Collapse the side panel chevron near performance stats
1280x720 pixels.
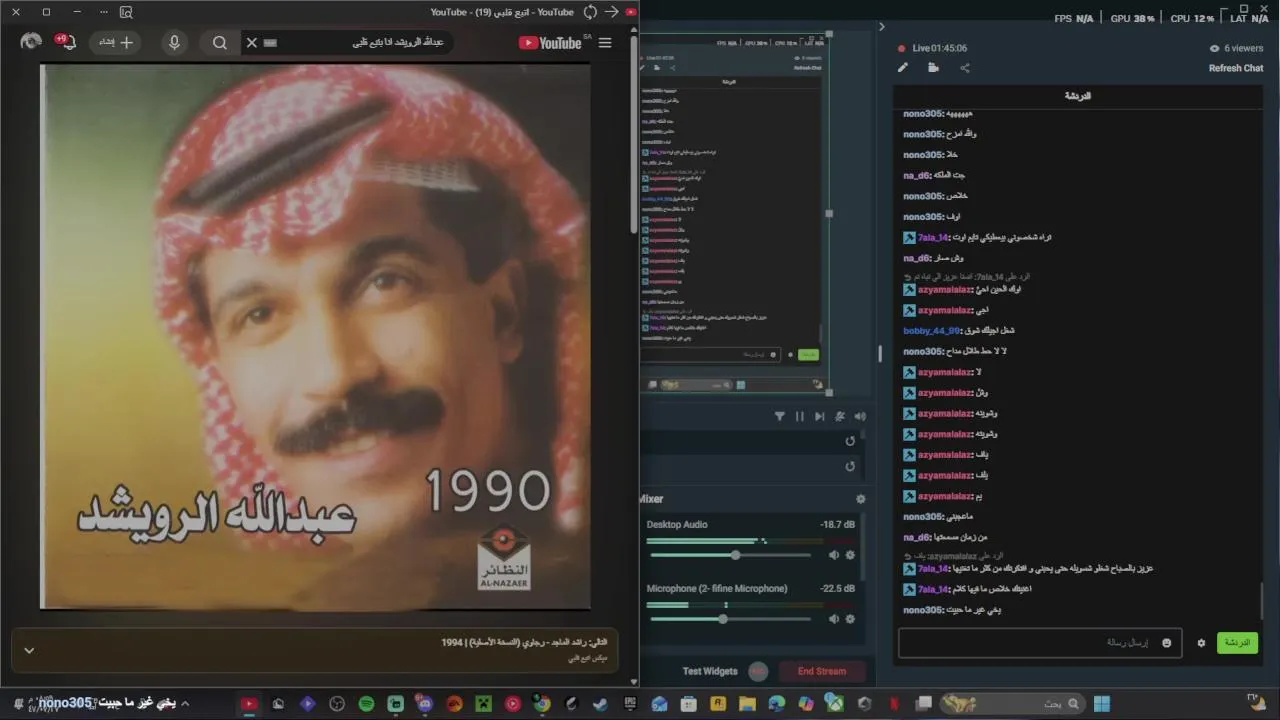pyautogui.click(x=881, y=27)
